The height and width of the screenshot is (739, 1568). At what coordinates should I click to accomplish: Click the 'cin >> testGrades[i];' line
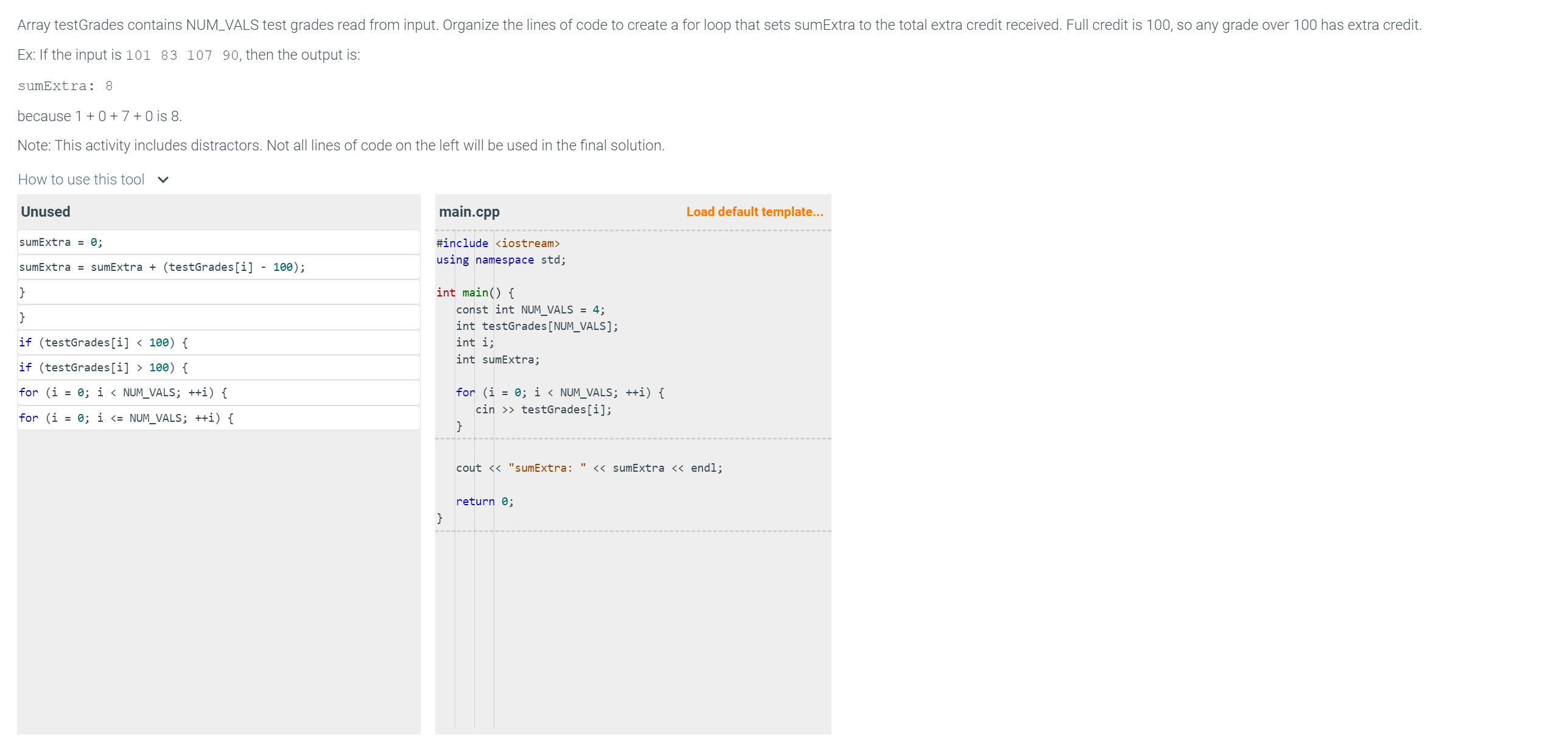[x=544, y=410]
